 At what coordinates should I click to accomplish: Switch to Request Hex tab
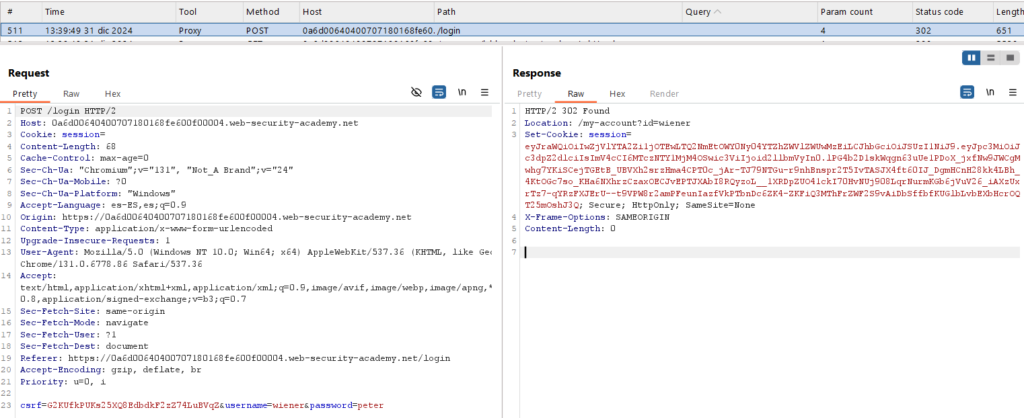coord(112,94)
